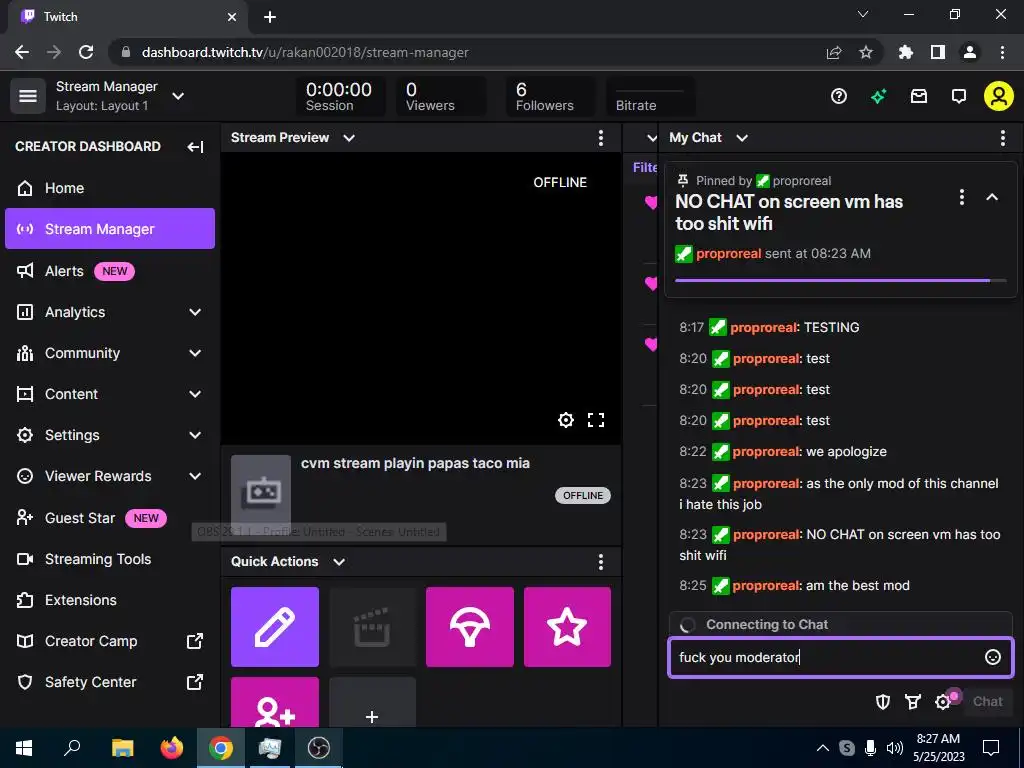The image size is (1024, 768).
Task: Click the Viewers count stat
Action: click(441, 96)
